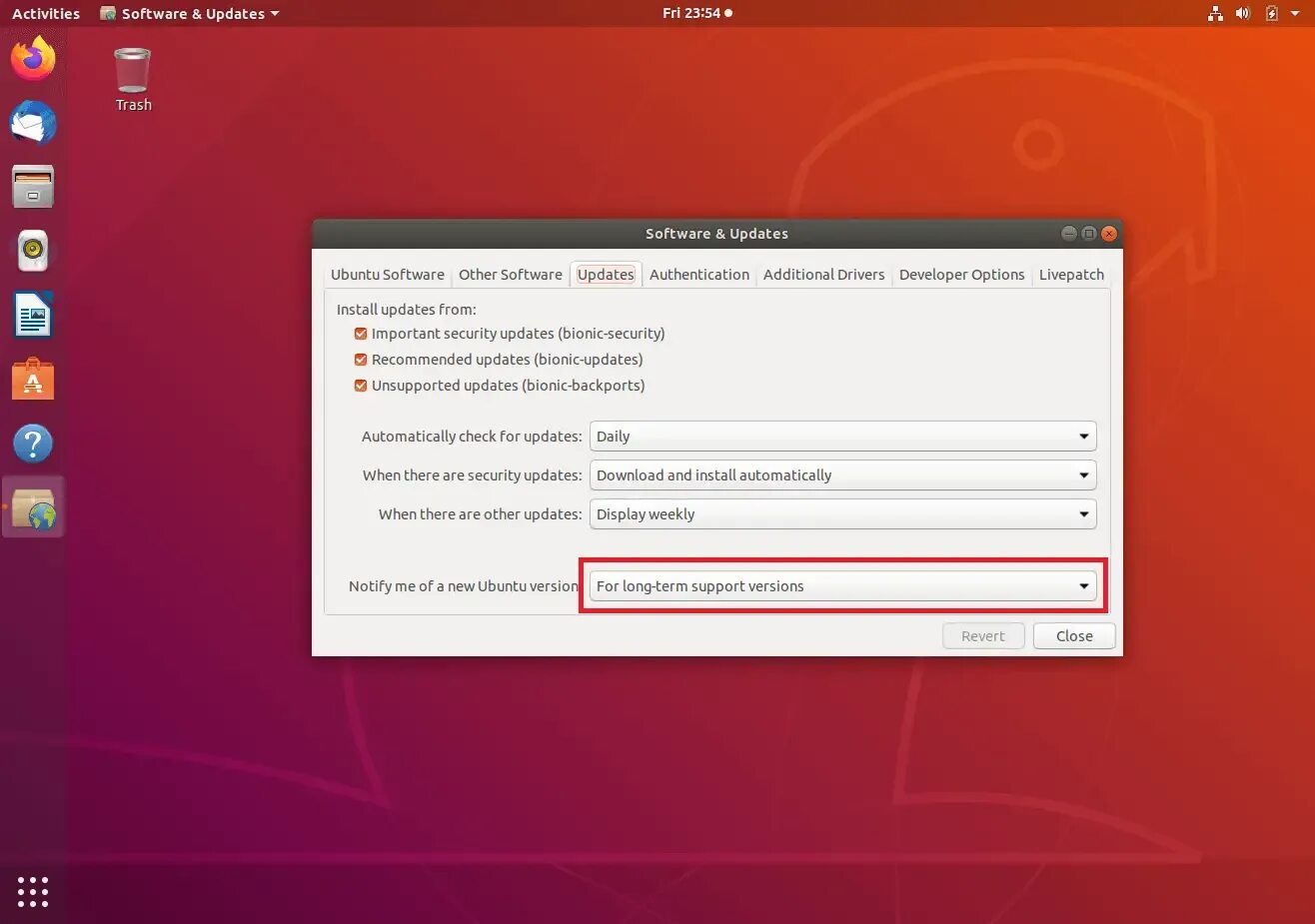
Task: Open When there are other updates dropdown
Action: (x=842, y=514)
